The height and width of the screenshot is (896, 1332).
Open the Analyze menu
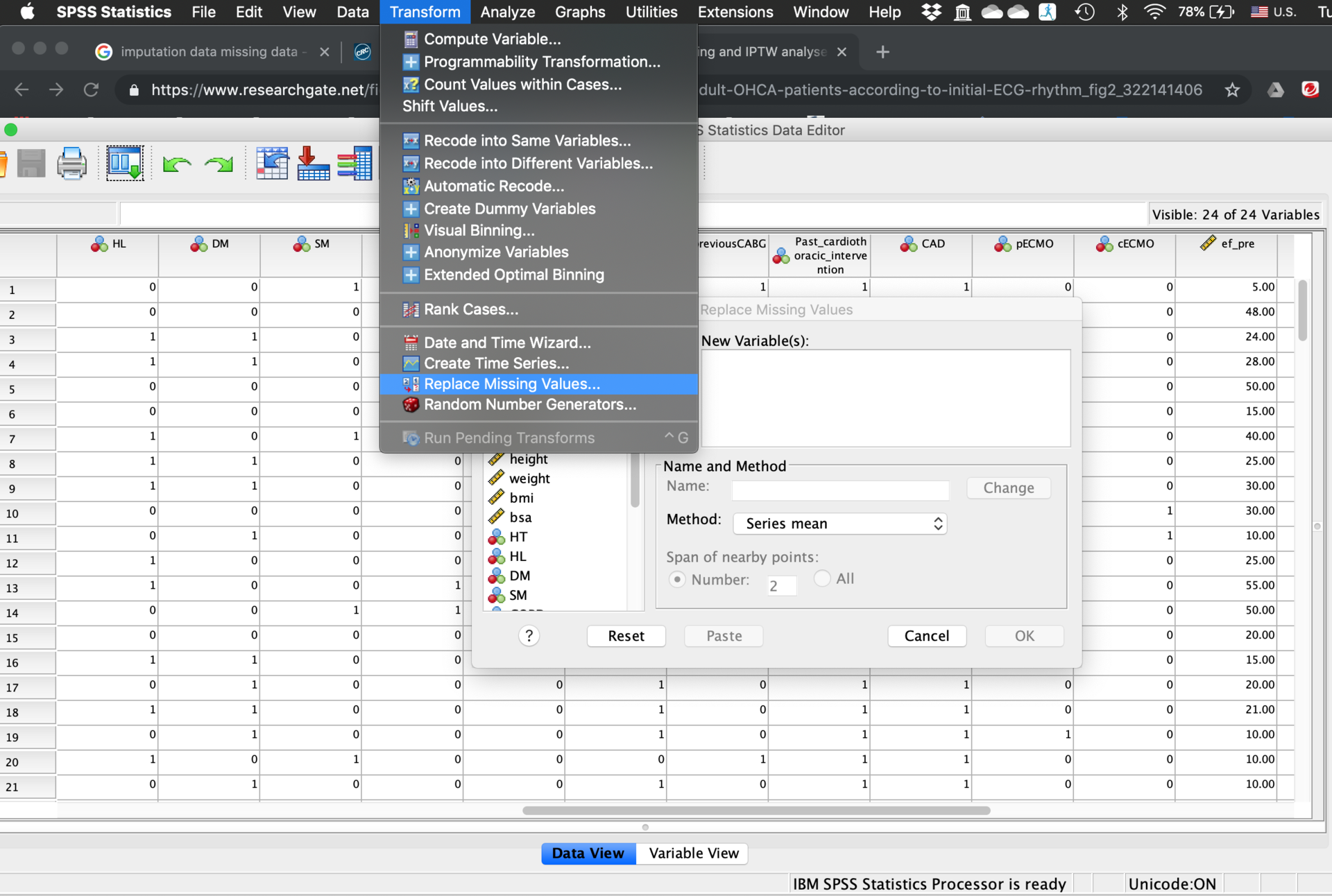pyautogui.click(x=508, y=12)
